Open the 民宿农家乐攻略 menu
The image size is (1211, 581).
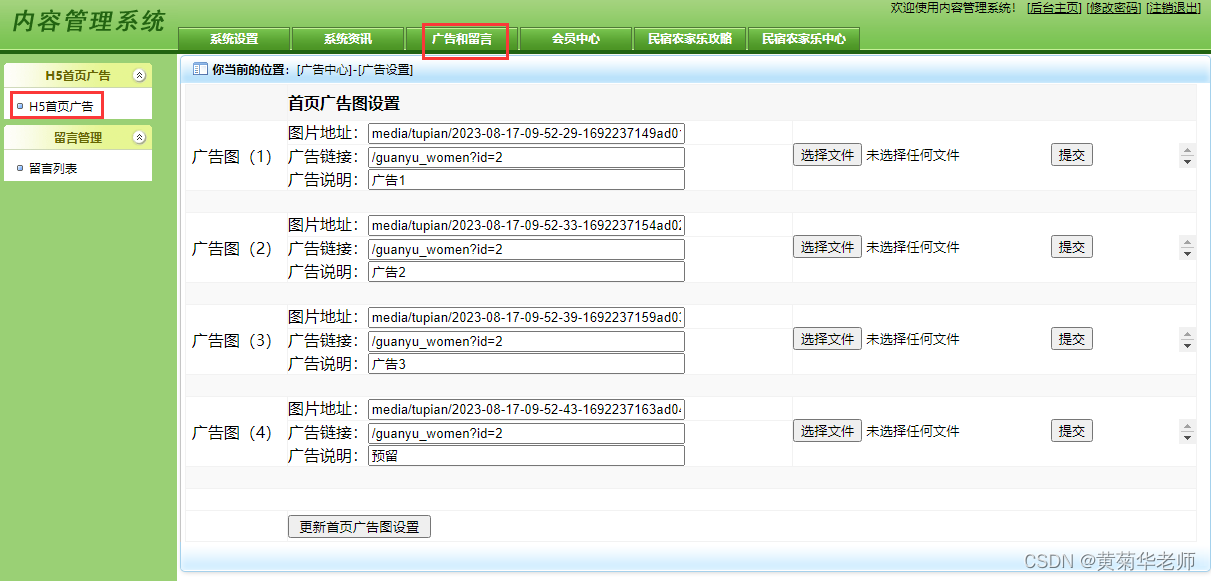(689, 39)
